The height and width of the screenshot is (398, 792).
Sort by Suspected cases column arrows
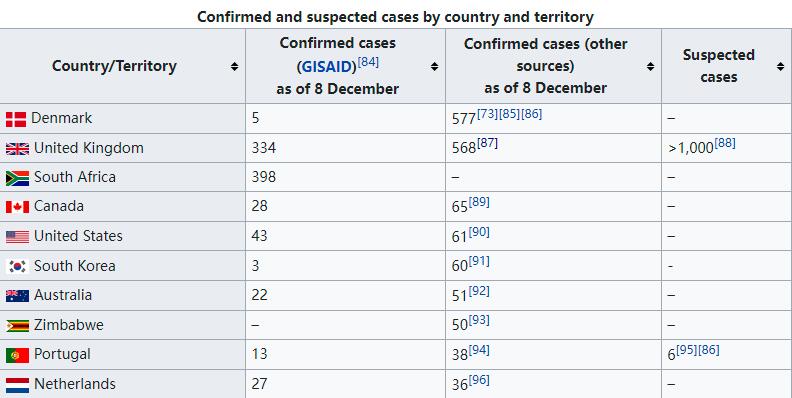tap(780, 66)
